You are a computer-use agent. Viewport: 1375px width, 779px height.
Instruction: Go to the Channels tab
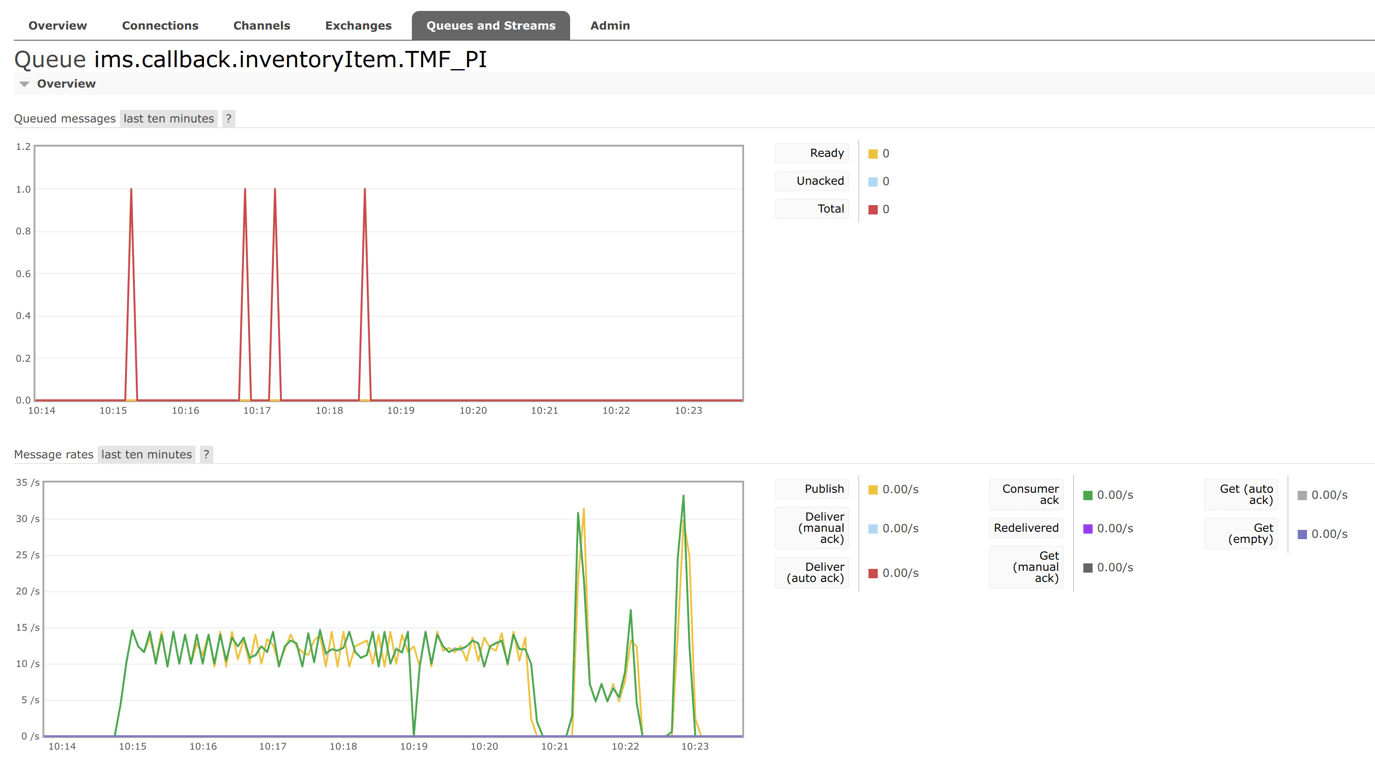(x=261, y=26)
